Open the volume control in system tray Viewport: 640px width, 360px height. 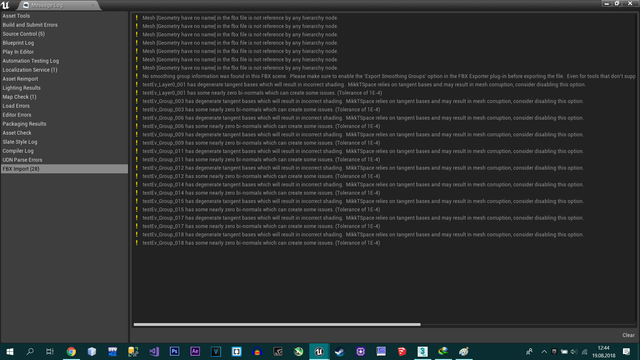pyautogui.click(x=573, y=351)
